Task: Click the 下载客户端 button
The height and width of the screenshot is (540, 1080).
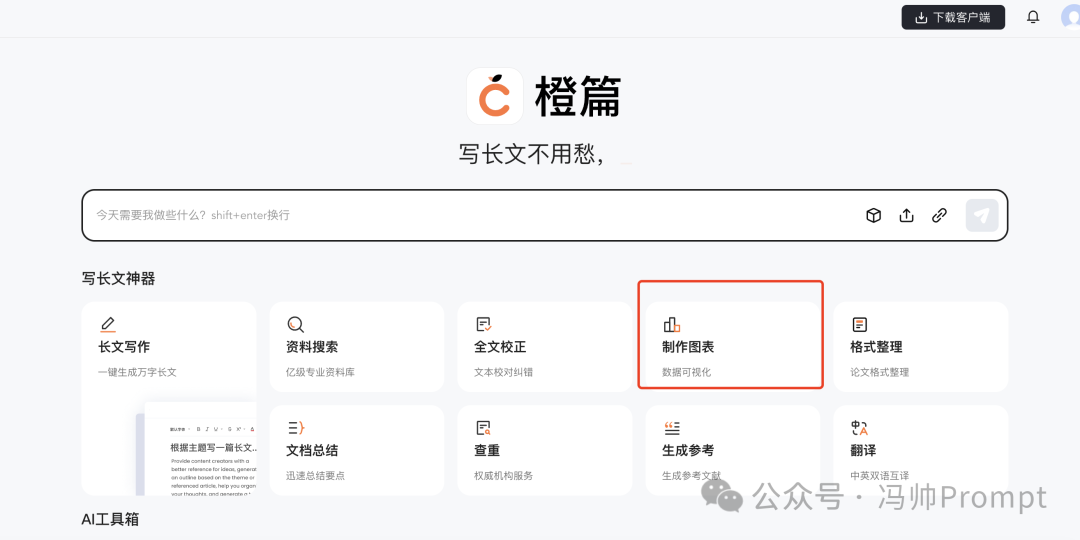Action: tap(953, 17)
